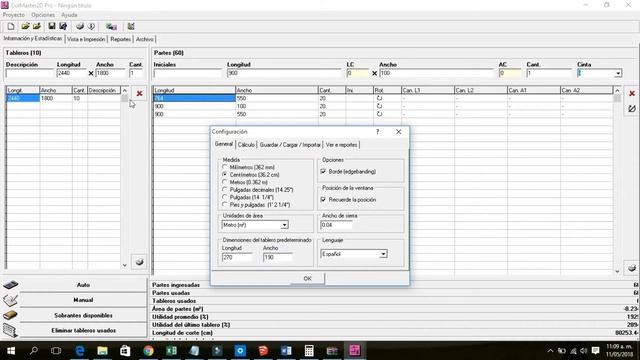Click the edit icon under Partes red X
The width and height of the screenshot is (640, 360).
coord(632,109)
